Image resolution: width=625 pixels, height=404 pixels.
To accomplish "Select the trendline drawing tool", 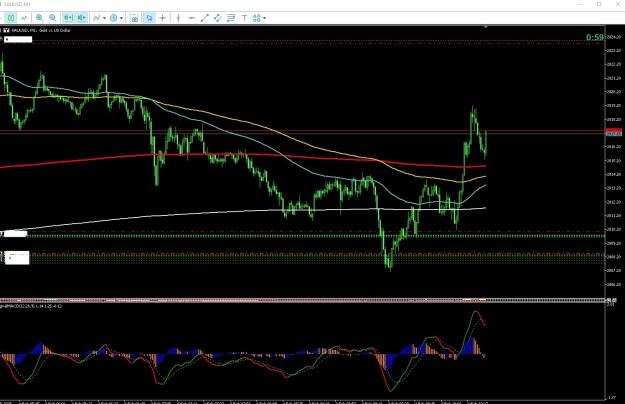I will 204,18.
